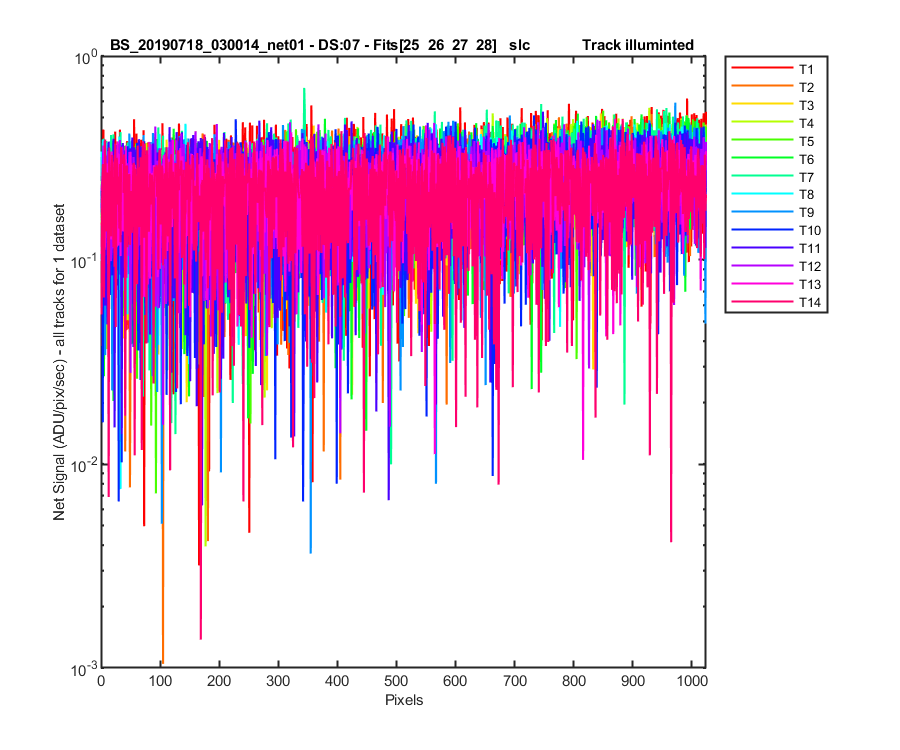Click the pink T14 legend line sample
Viewport: 900px width, 750px height.
(762, 301)
